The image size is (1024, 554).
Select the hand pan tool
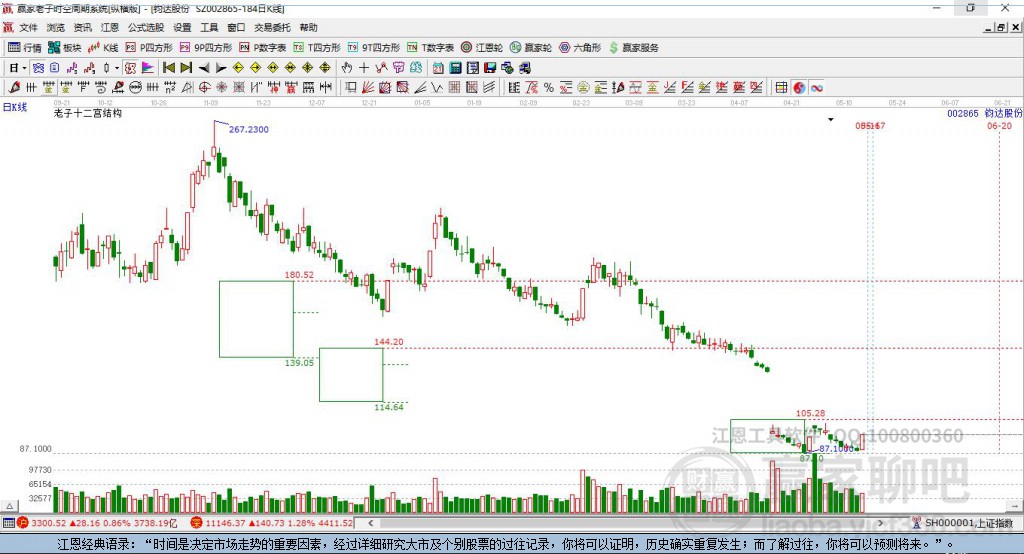tap(346, 68)
